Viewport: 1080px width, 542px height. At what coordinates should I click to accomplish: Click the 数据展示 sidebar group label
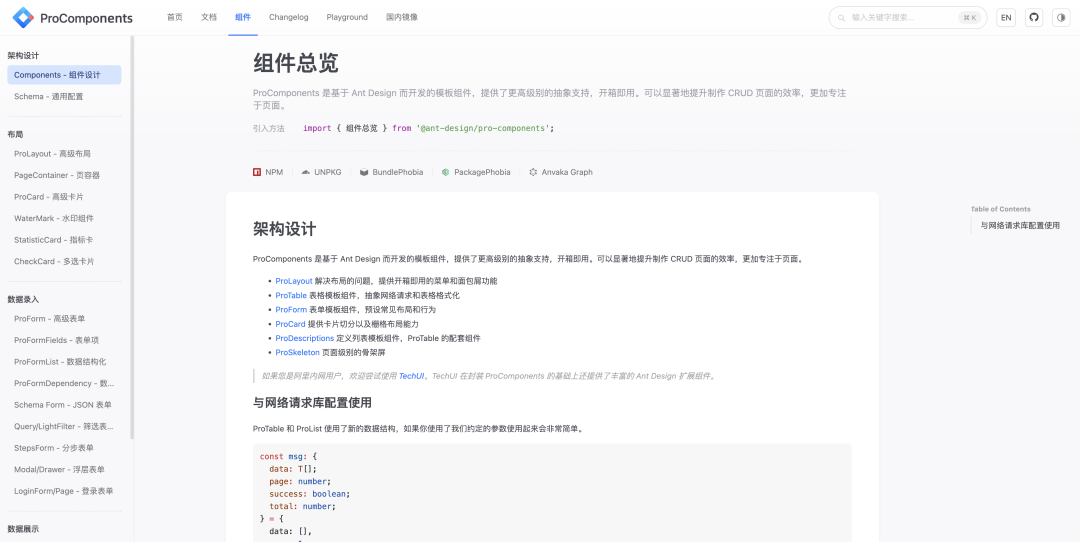pyautogui.click(x=23, y=529)
